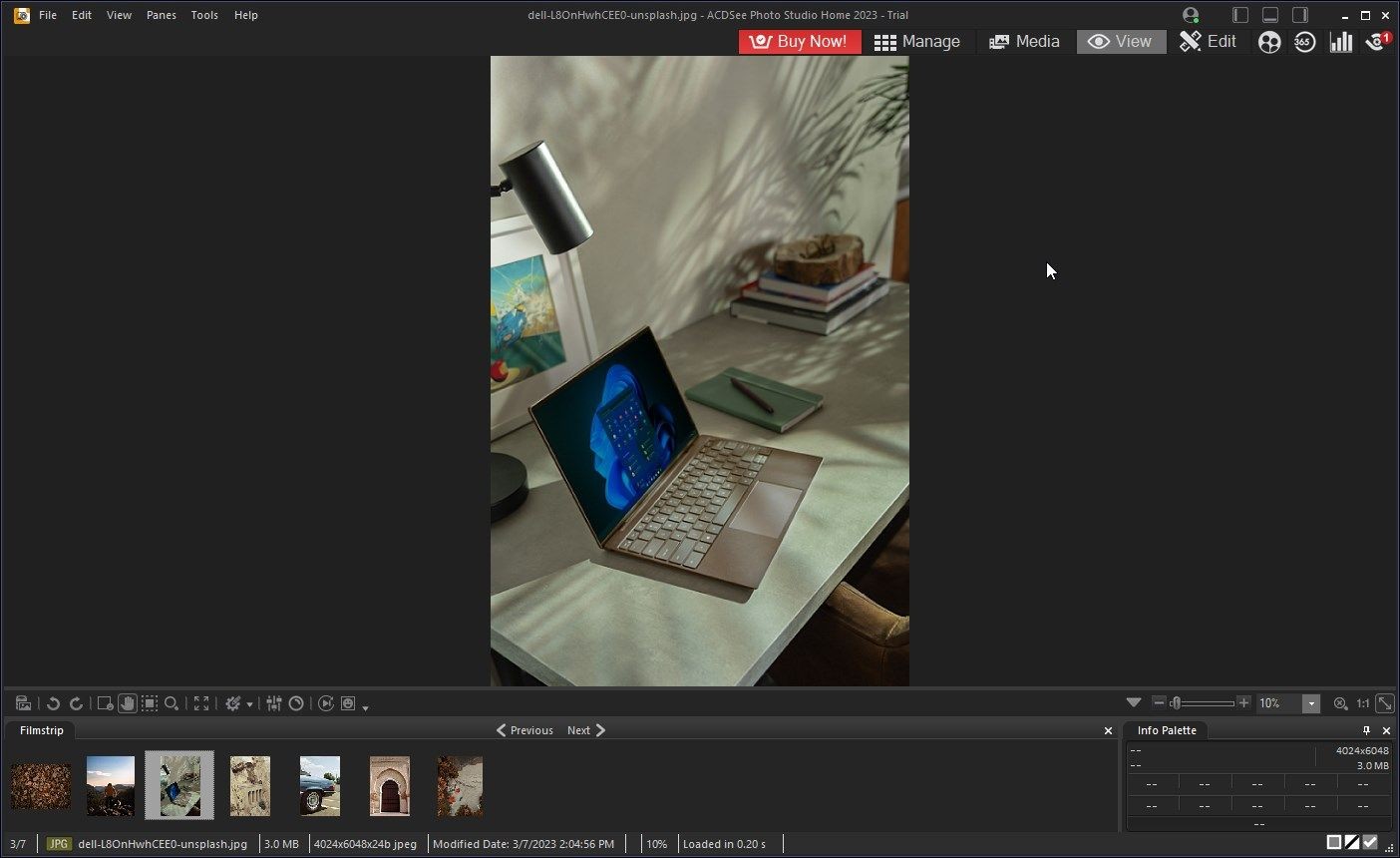The height and width of the screenshot is (858, 1400).
Task: Click the smiley face detection icon
Action: point(348,703)
